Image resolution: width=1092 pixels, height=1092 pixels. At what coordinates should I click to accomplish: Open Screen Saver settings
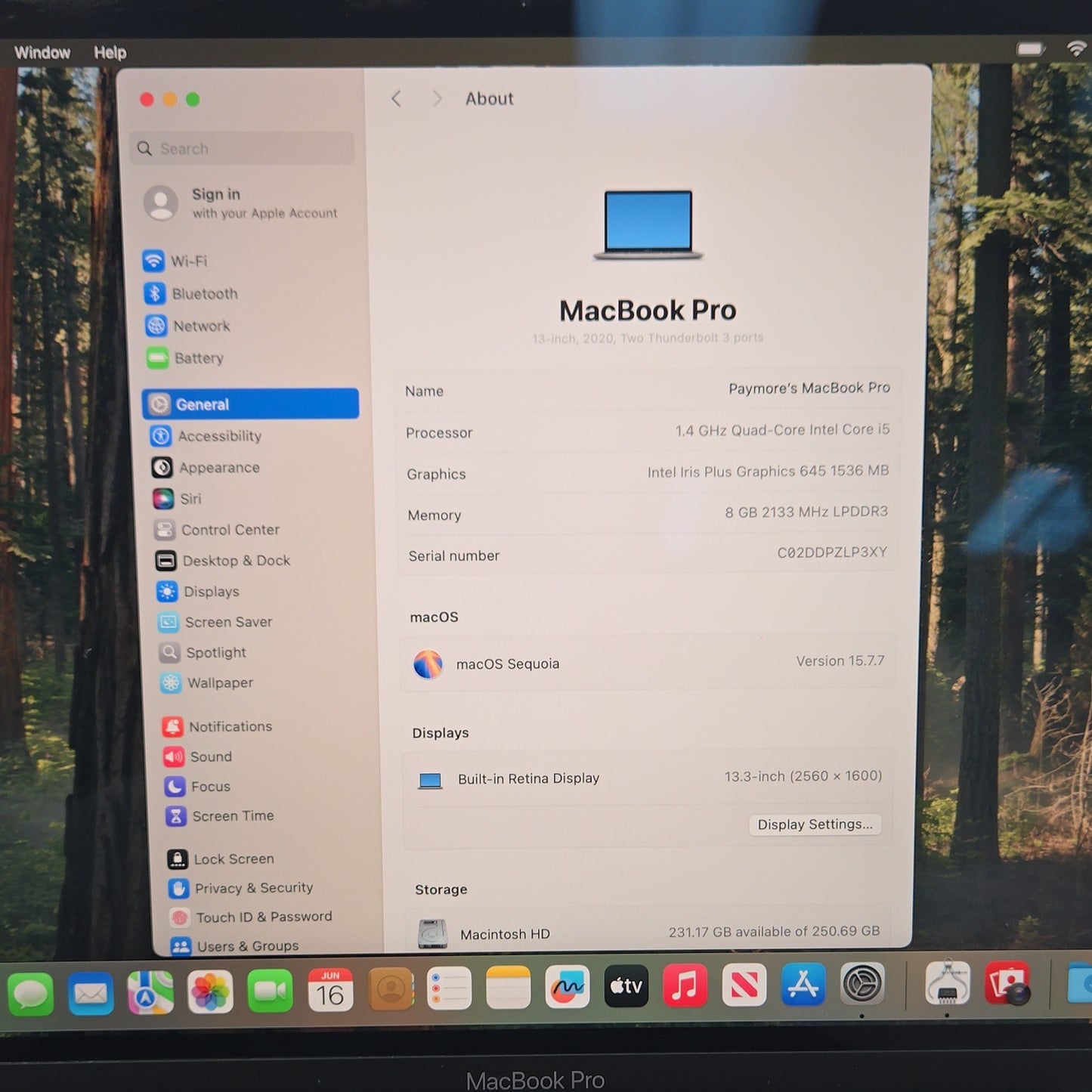pos(215,622)
